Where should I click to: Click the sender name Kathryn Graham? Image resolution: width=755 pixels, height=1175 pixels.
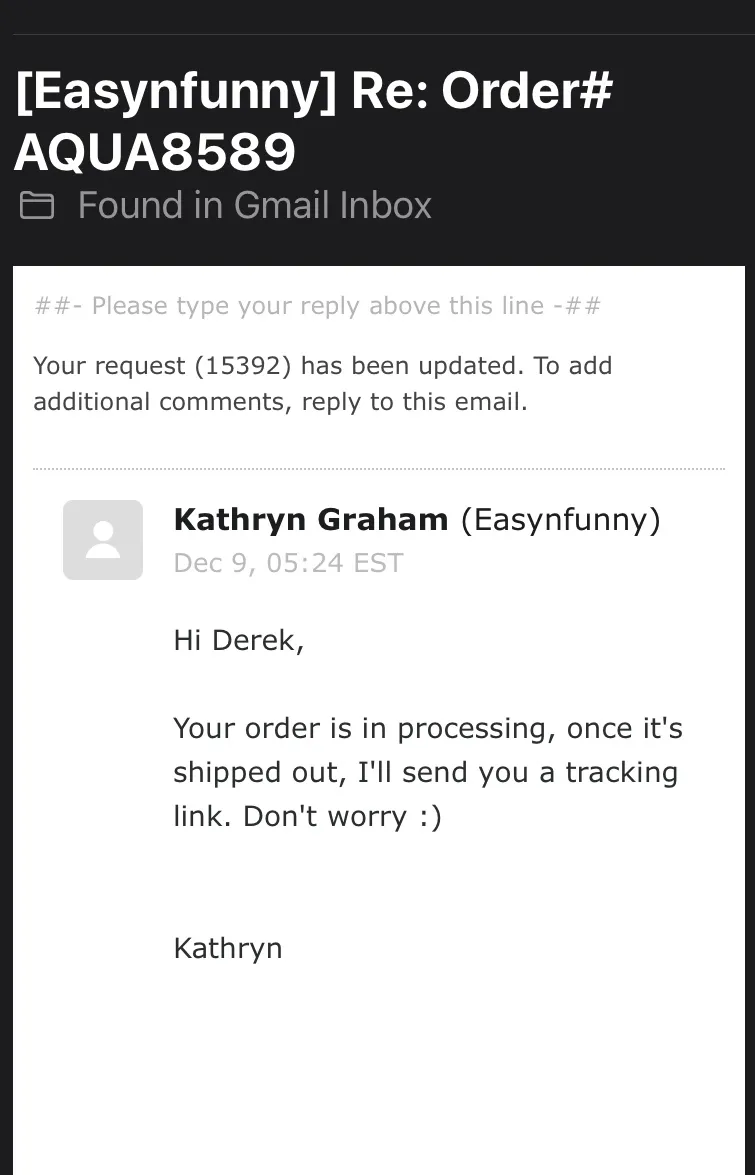pyautogui.click(x=311, y=519)
